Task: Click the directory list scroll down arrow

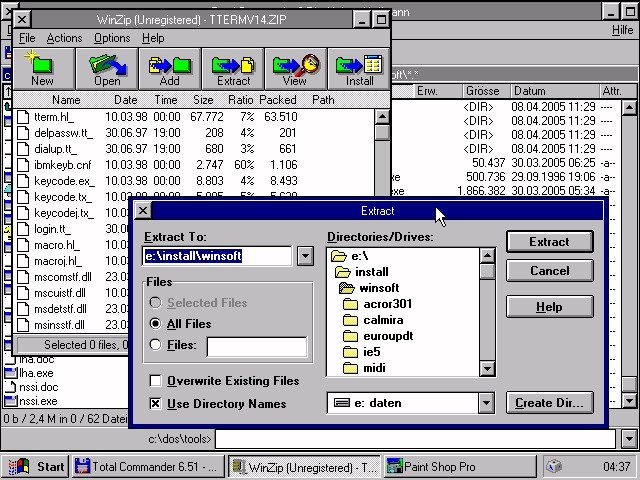Action: click(487, 369)
